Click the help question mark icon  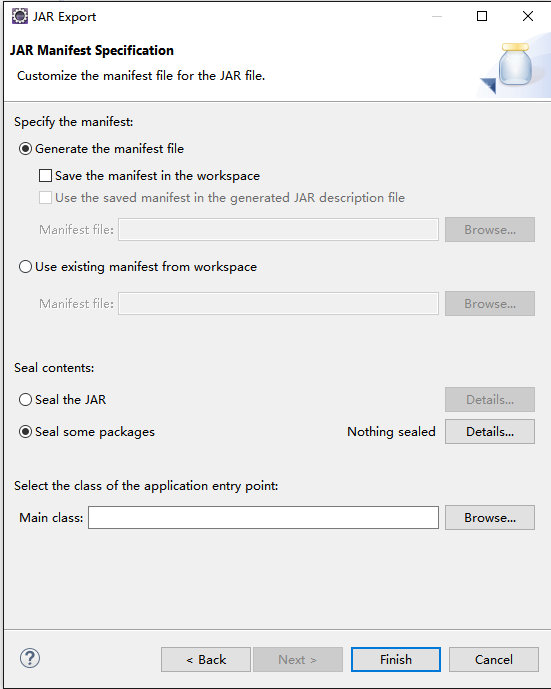(x=30, y=658)
